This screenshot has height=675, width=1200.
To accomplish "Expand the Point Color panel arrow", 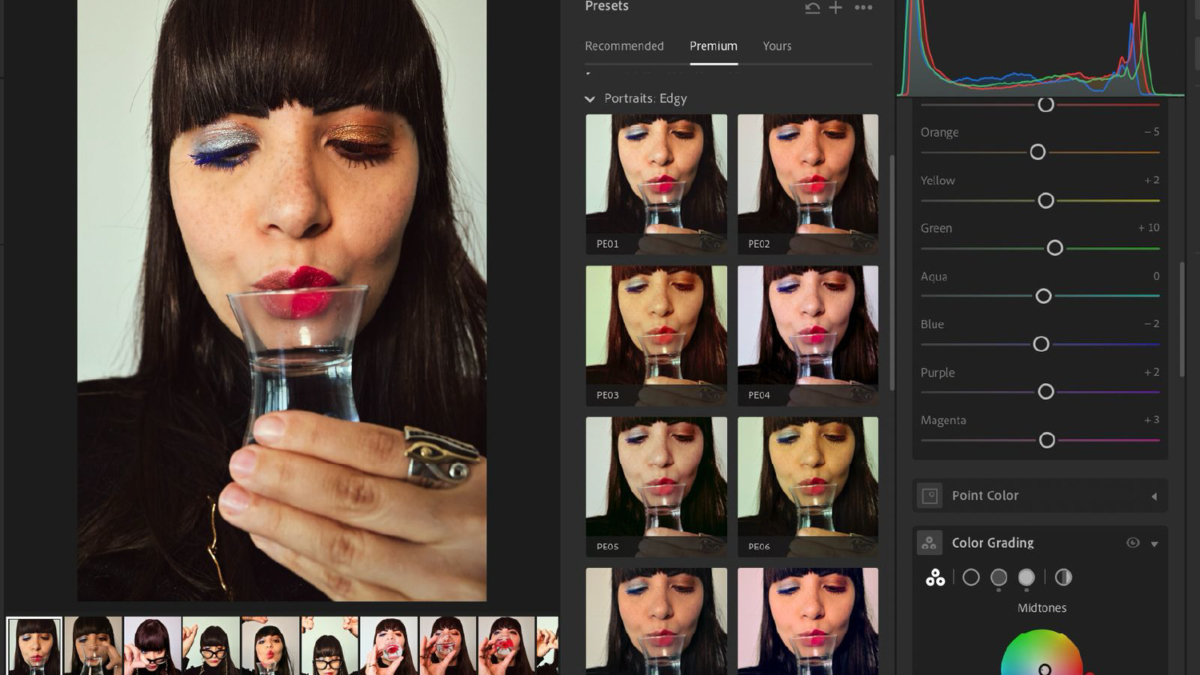I will pyautogui.click(x=1154, y=496).
